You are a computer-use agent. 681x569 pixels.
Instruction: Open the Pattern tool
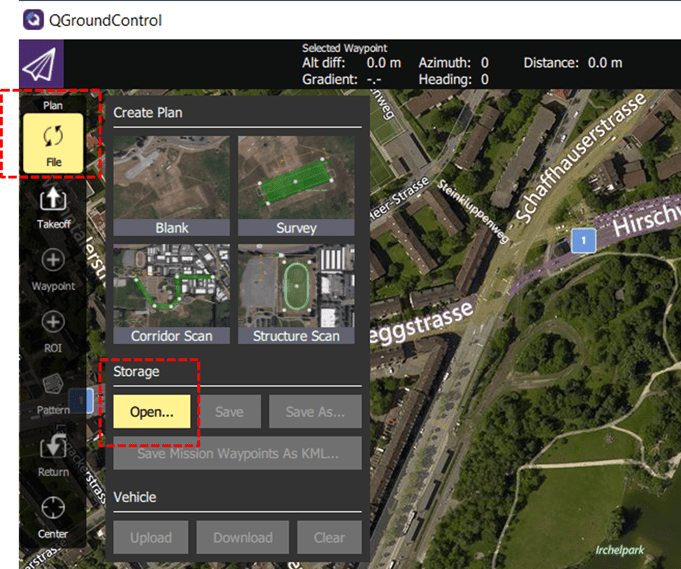click(x=53, y=394)
